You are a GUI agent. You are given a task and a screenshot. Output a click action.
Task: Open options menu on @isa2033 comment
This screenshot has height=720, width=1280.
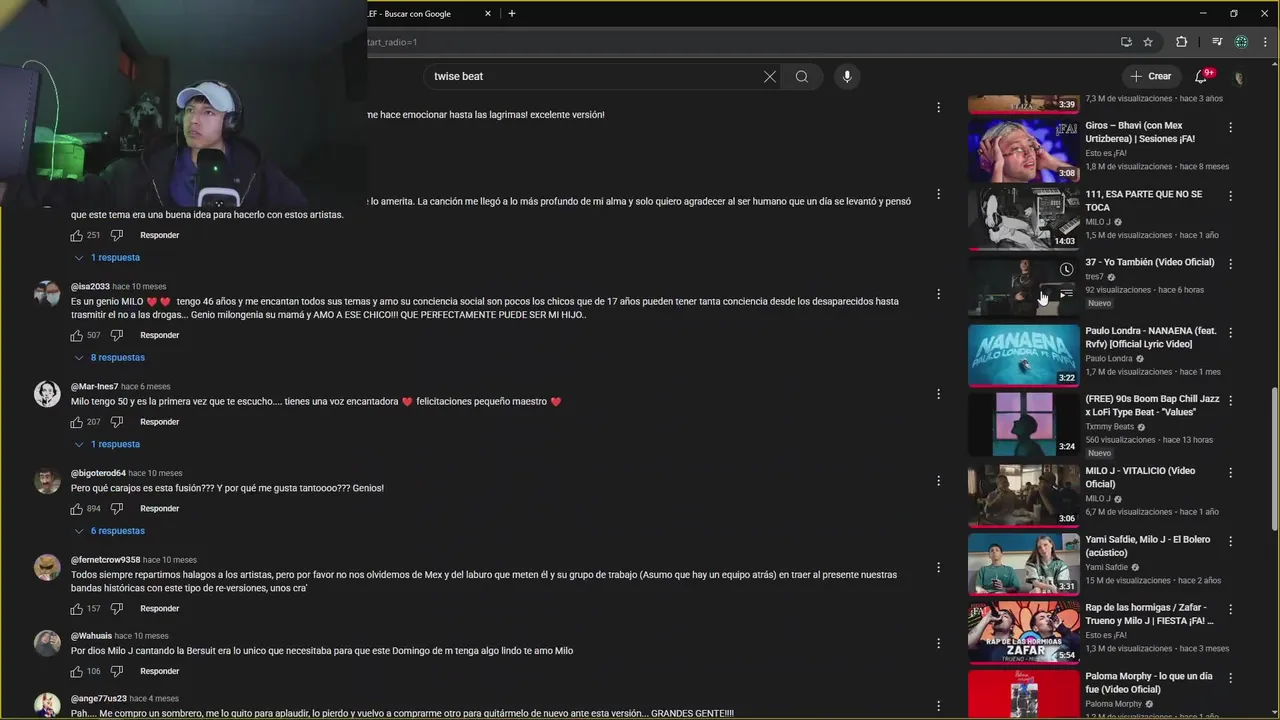(938, 294)
